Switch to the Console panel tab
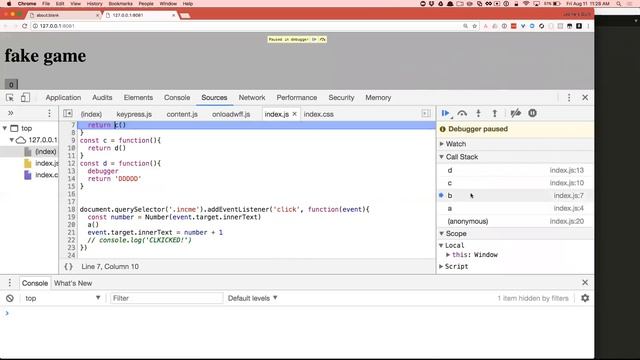Image resolution: width=640 pixels, height=360 pixels. tap(177, 98)
